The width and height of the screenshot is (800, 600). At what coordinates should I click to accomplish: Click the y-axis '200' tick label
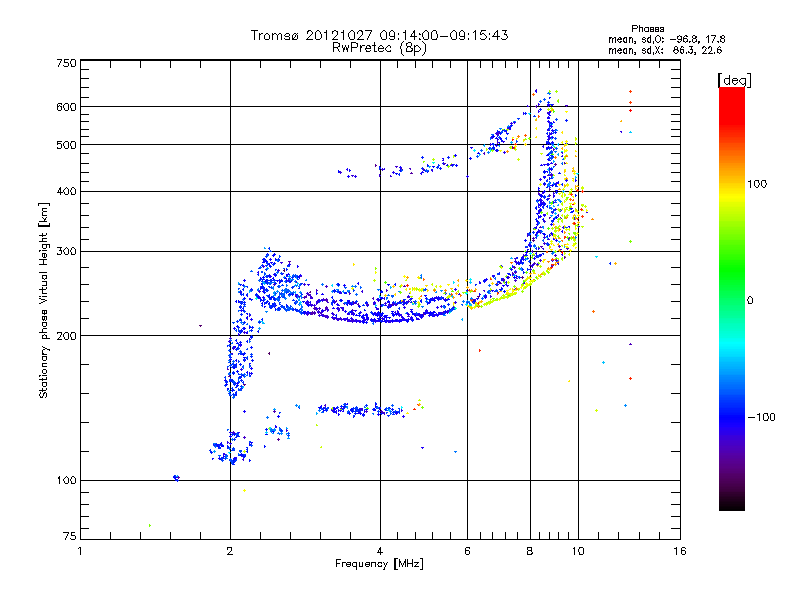click(x=67, y=336)
